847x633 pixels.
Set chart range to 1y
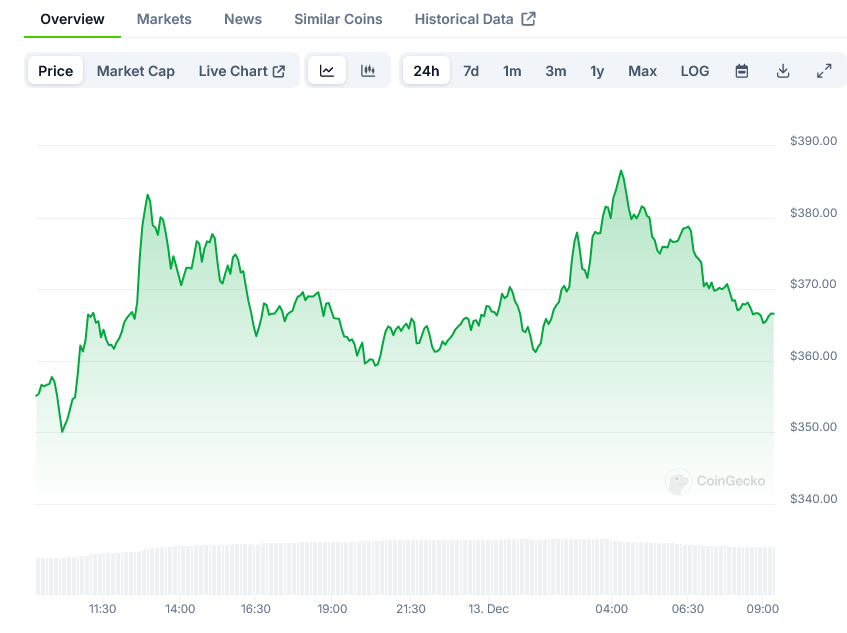[597, 71]
